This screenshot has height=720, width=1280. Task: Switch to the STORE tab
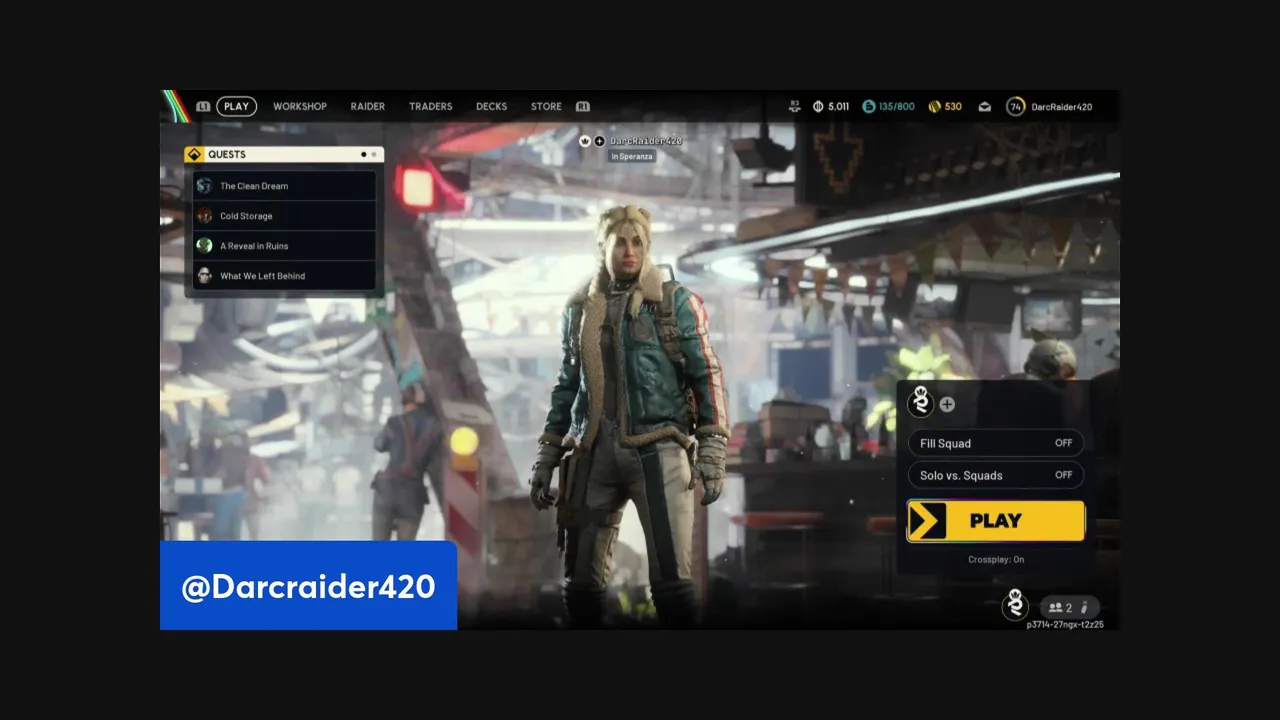(546, 106)
